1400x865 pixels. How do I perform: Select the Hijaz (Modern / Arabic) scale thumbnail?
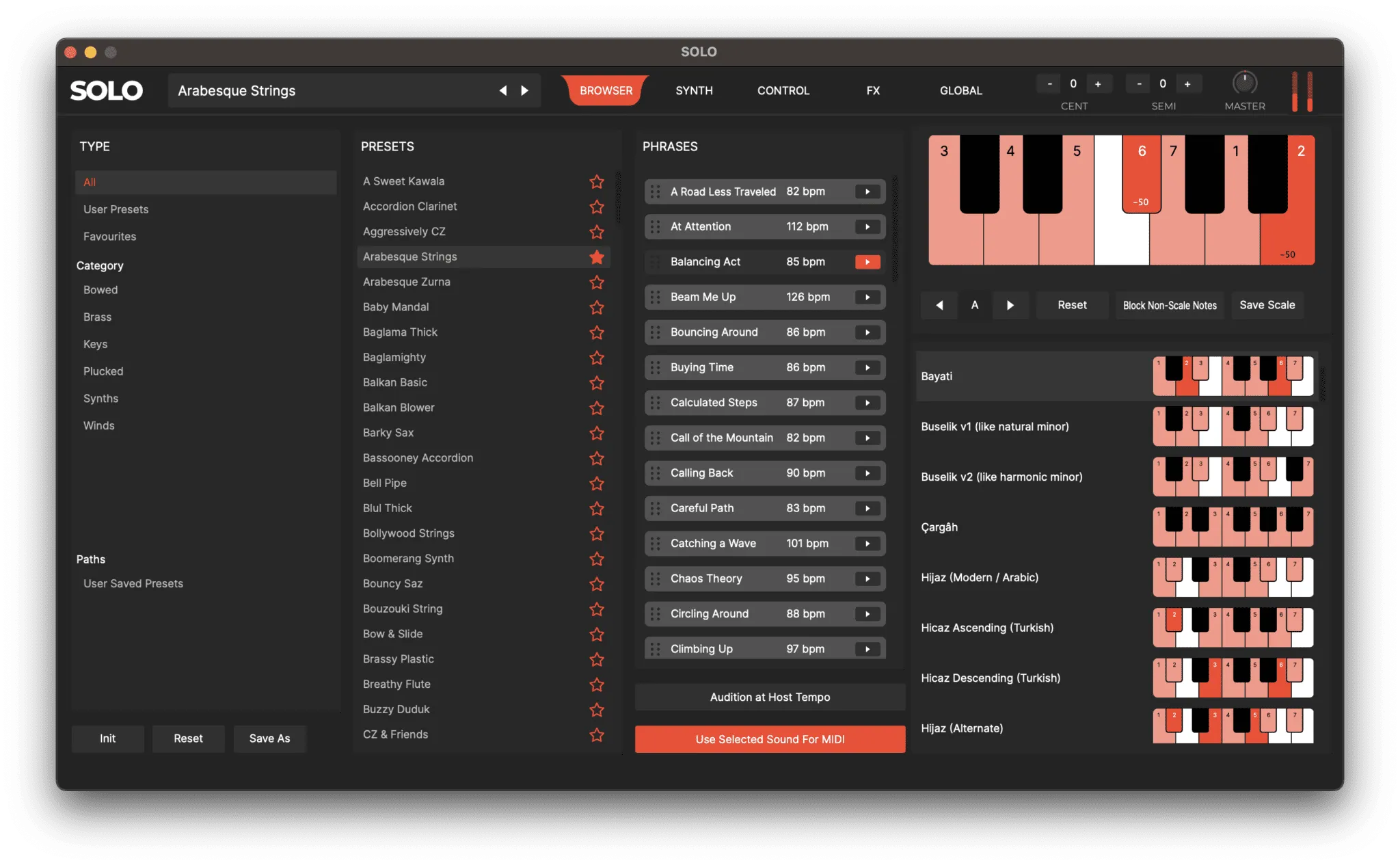[1233, 578]
